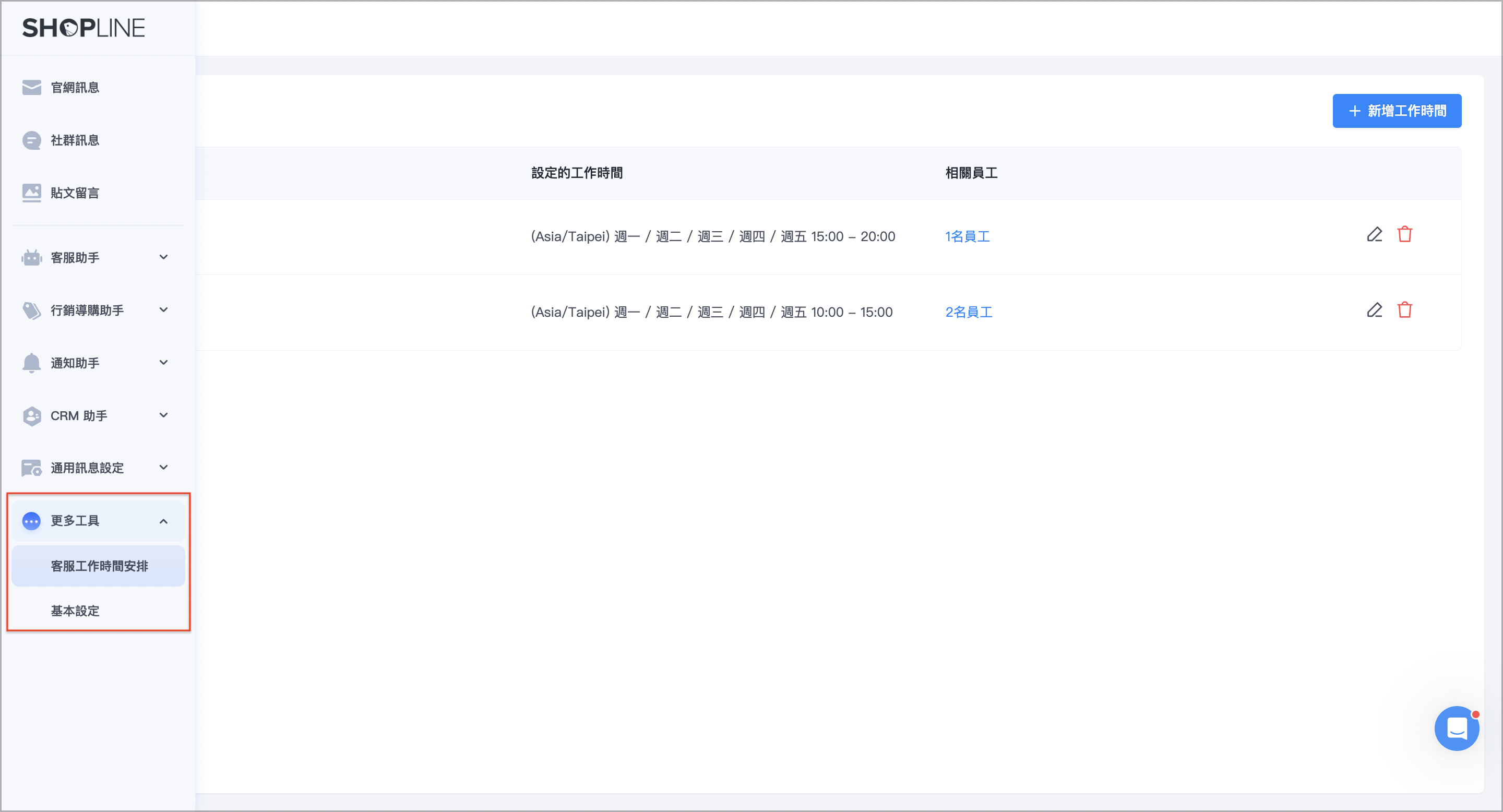Expand the 行銷導購助手 chevron
The width and height of the screenshot is (1503, 812).
click(164, 310)
